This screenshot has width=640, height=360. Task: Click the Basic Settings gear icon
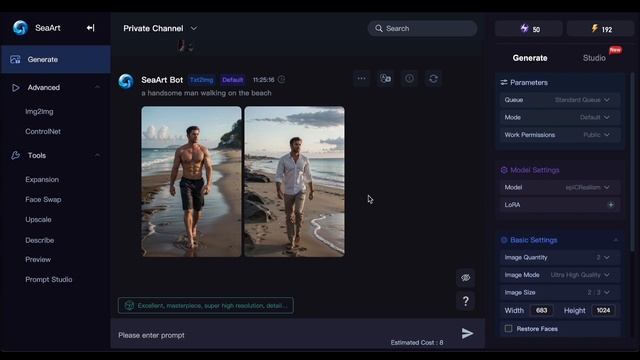(504, 240)
